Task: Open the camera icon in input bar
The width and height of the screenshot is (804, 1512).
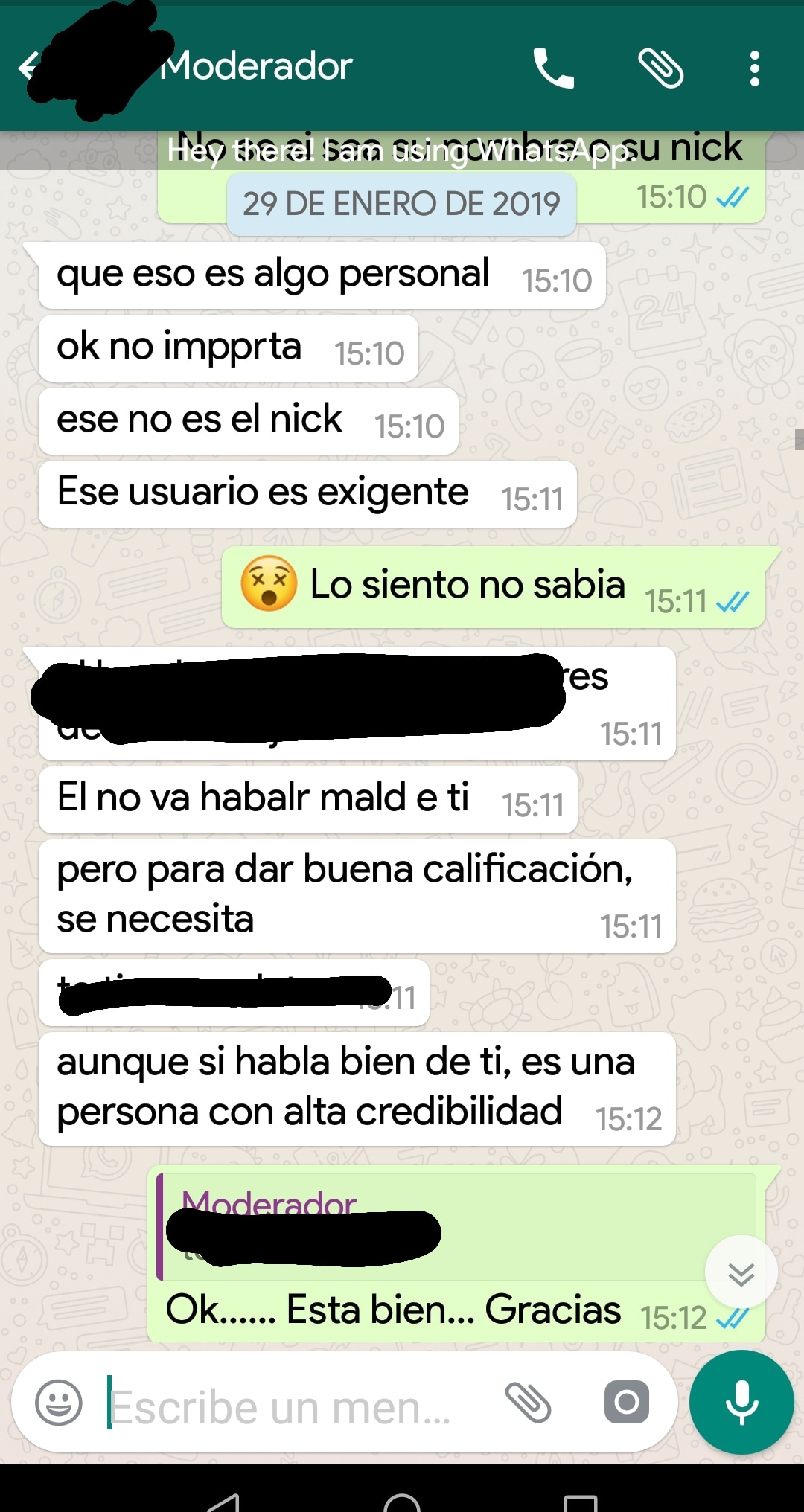Action: (x=626, y=1403)
